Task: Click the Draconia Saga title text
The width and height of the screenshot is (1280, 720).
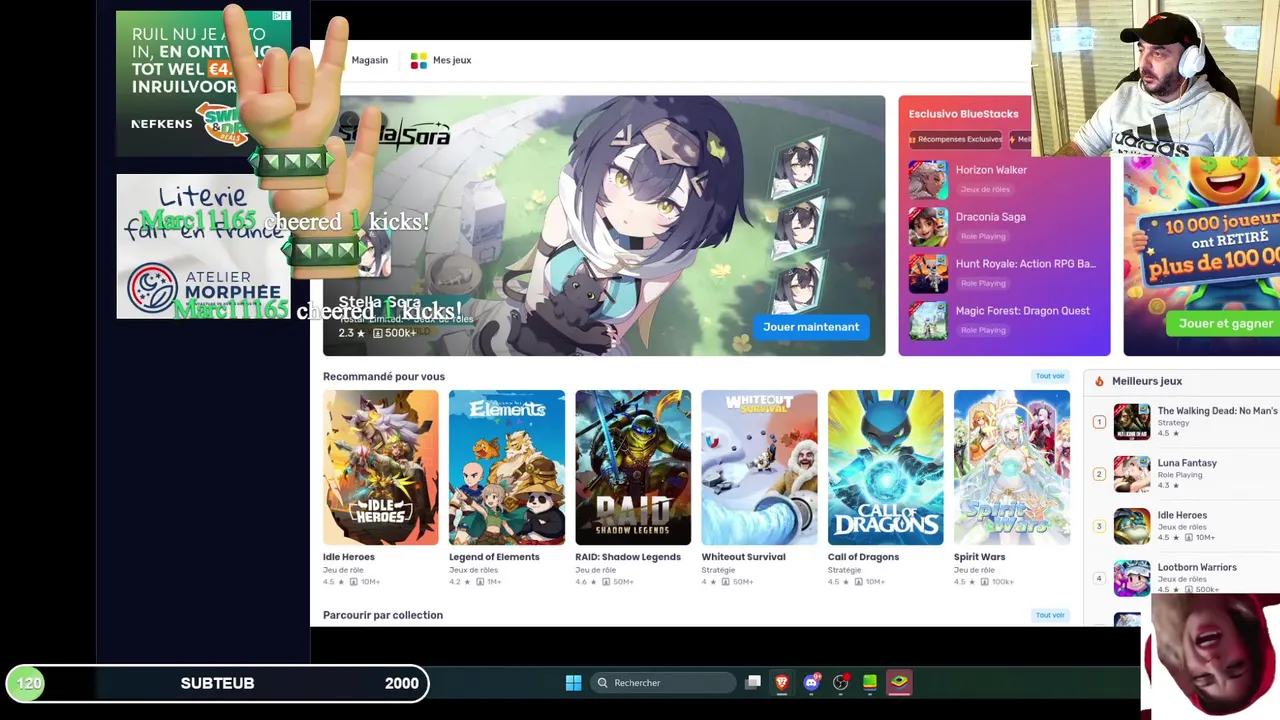Action: pos(990,217)
